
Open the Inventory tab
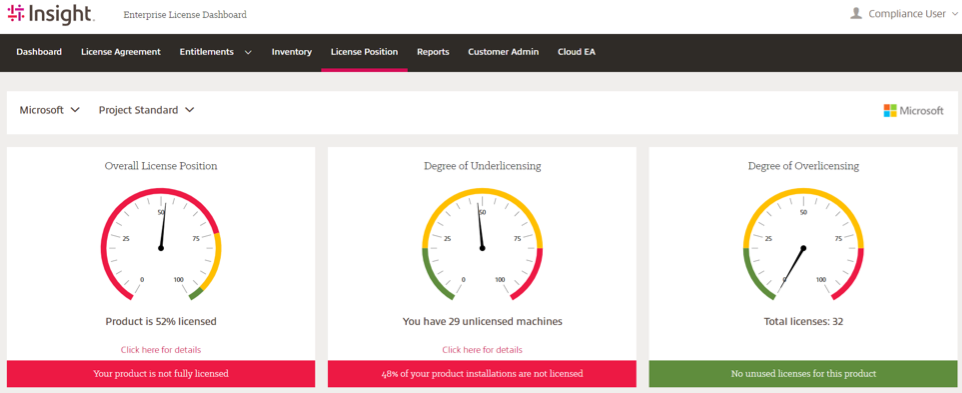point(292,52)
